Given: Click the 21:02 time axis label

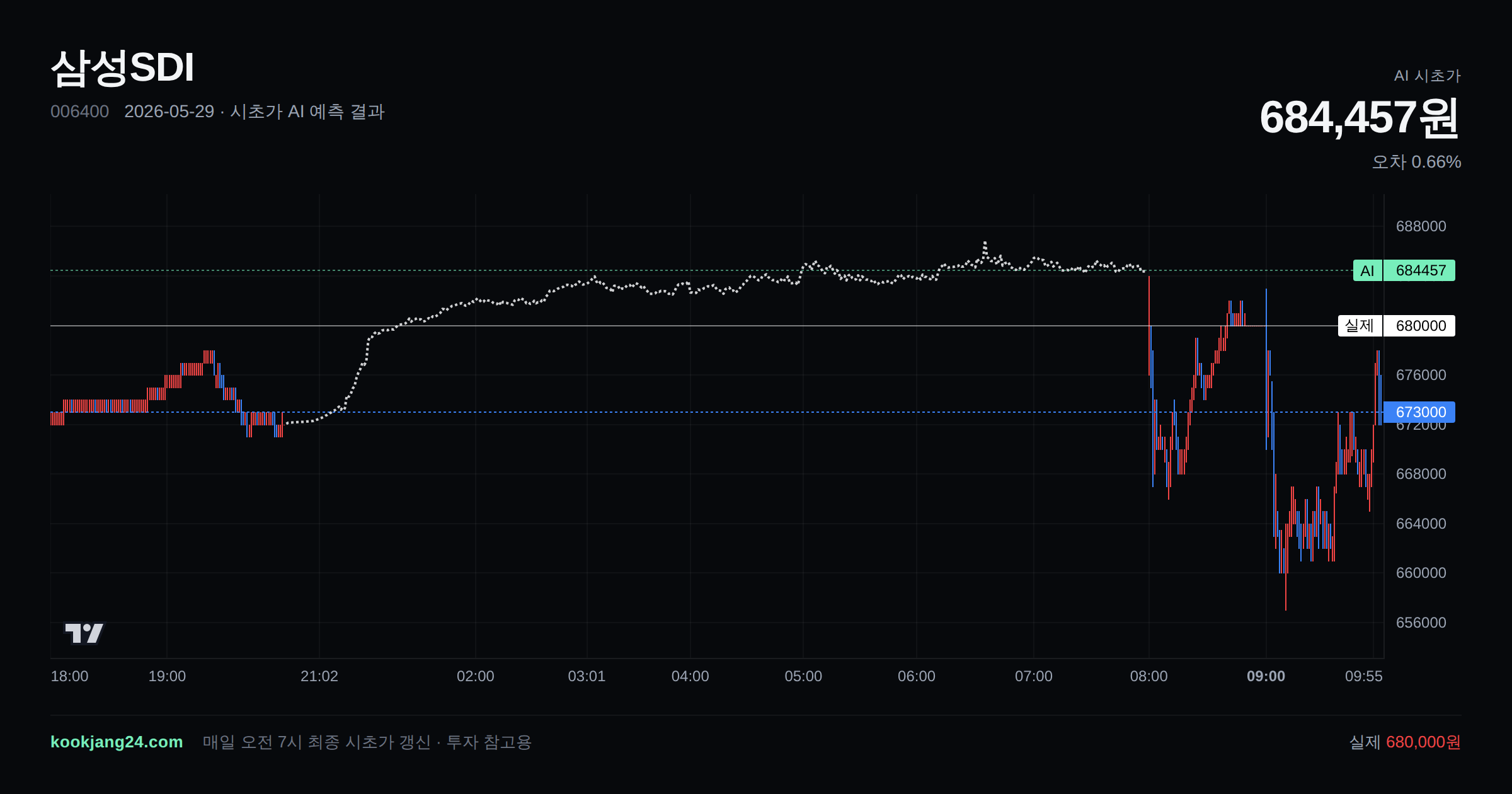Looking at the screenshot, I should [x=319, y=676].
